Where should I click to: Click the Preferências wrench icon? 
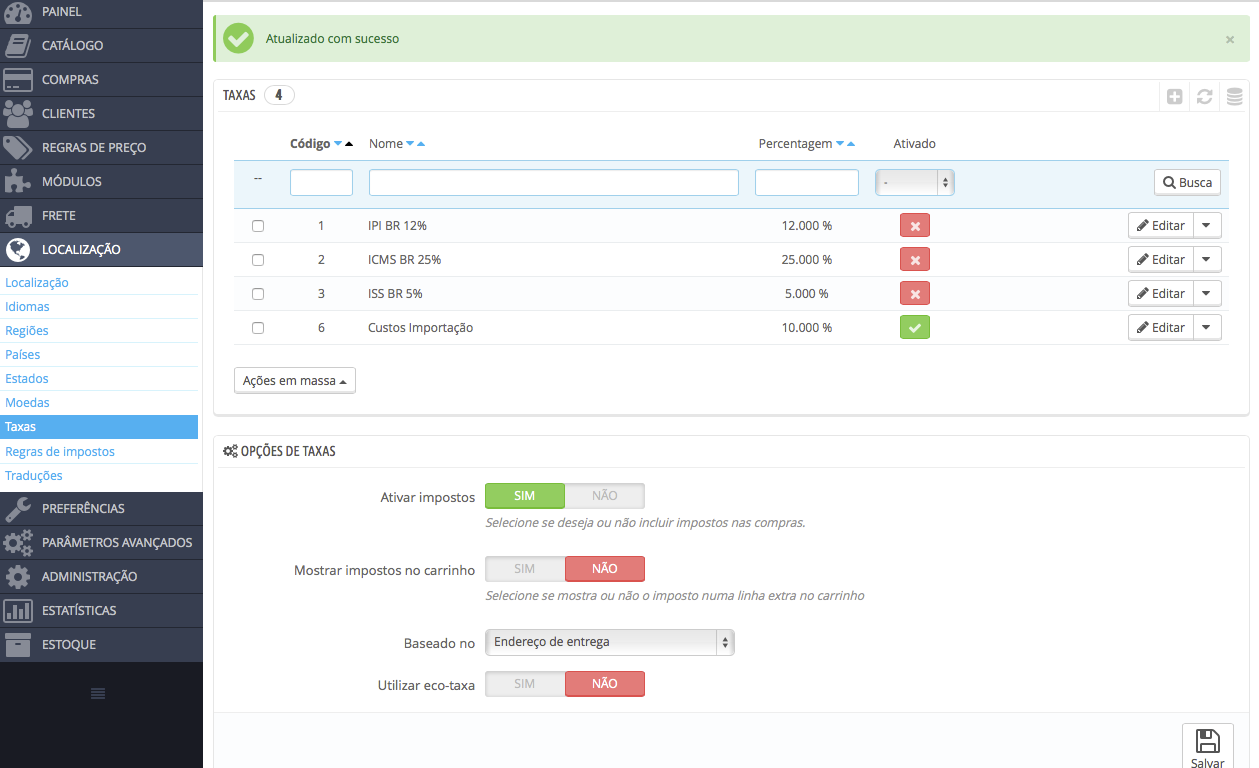pos(18,508)
